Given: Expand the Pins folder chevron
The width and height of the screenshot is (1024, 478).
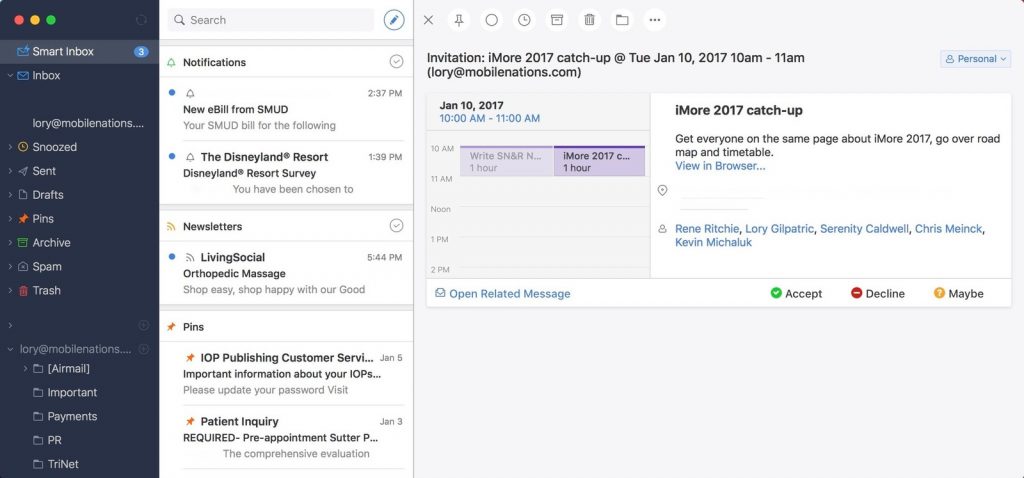Looking at the screenshot, I should click(10, 219).
